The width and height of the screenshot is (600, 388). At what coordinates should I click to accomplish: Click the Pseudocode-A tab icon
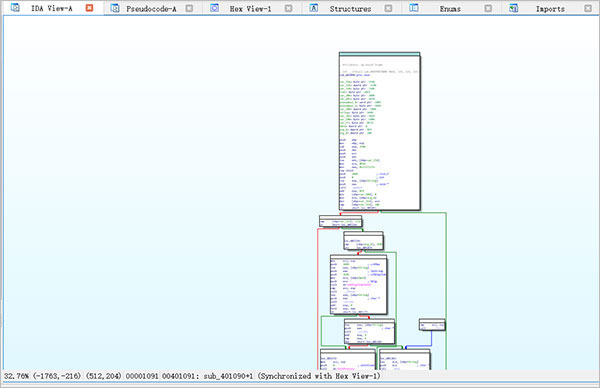point(115,8)
